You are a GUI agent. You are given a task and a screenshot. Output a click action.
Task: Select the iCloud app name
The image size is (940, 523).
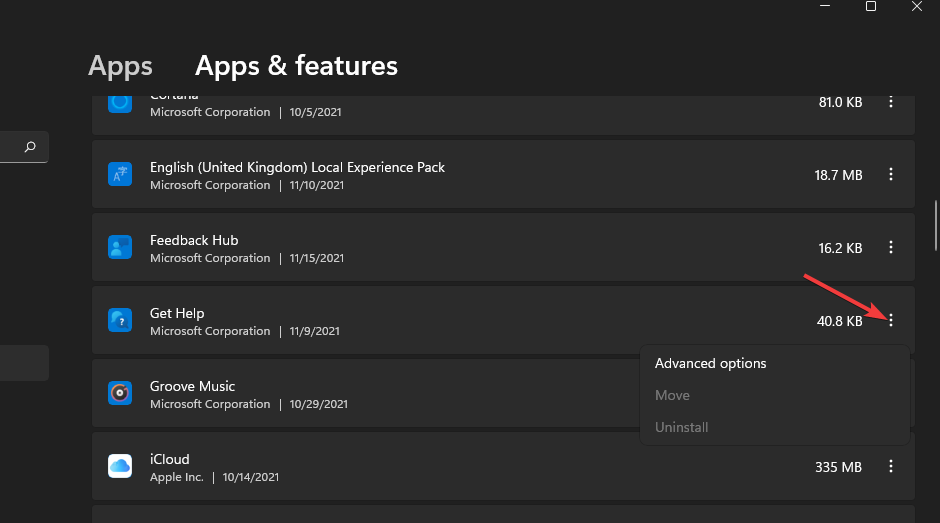click(x=170, y=459)
